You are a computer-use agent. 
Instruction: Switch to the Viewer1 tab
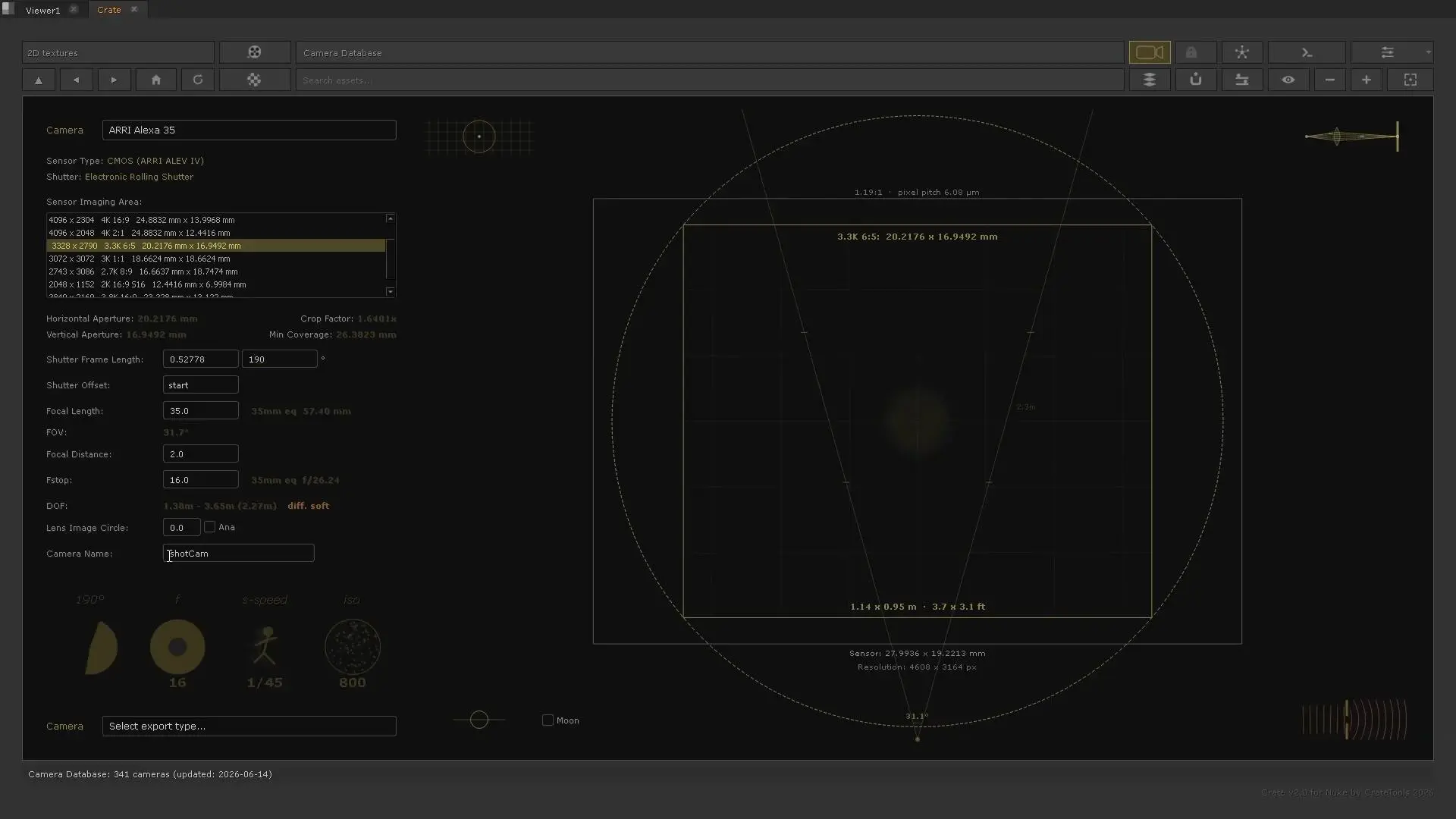(42, 10)
